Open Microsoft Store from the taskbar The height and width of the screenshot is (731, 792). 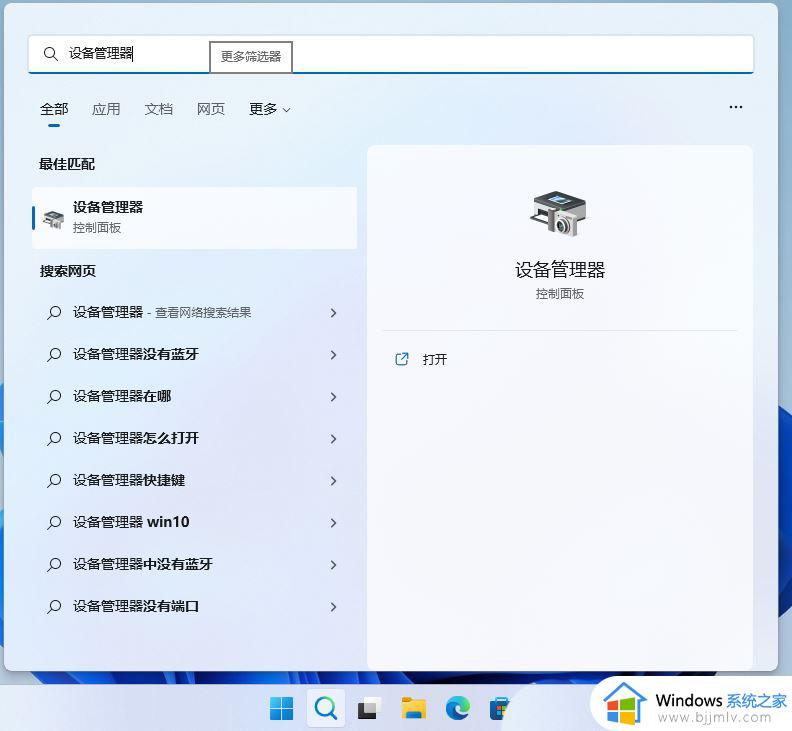(500, 708)
